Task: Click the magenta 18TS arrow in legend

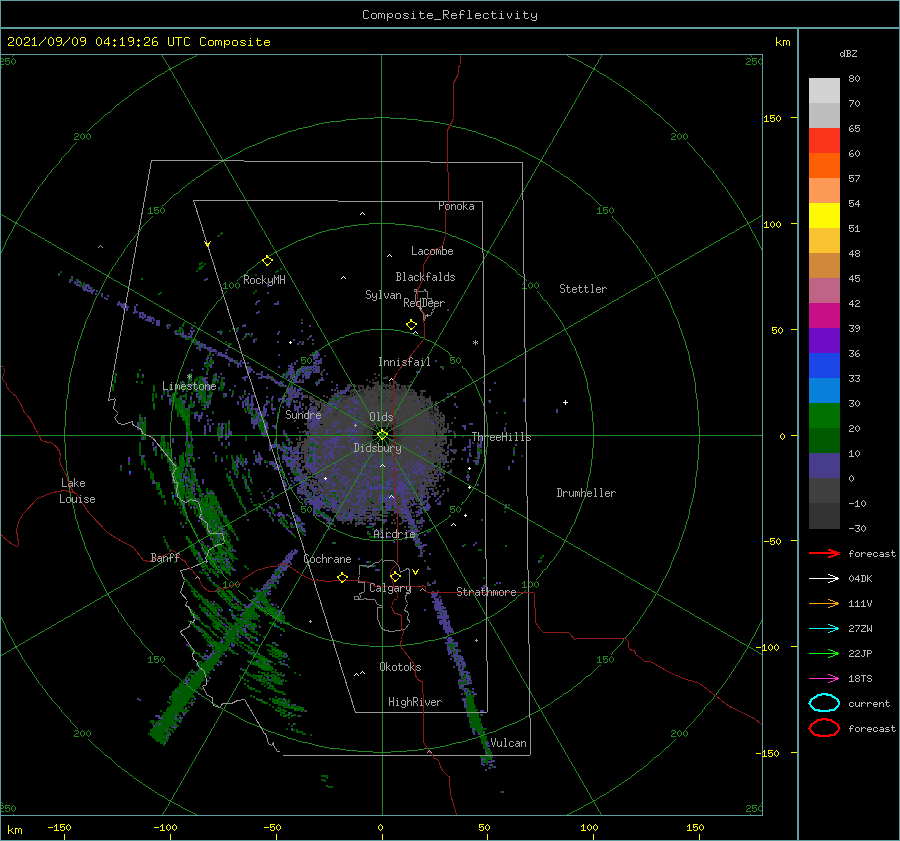Action: click(824, 678)
